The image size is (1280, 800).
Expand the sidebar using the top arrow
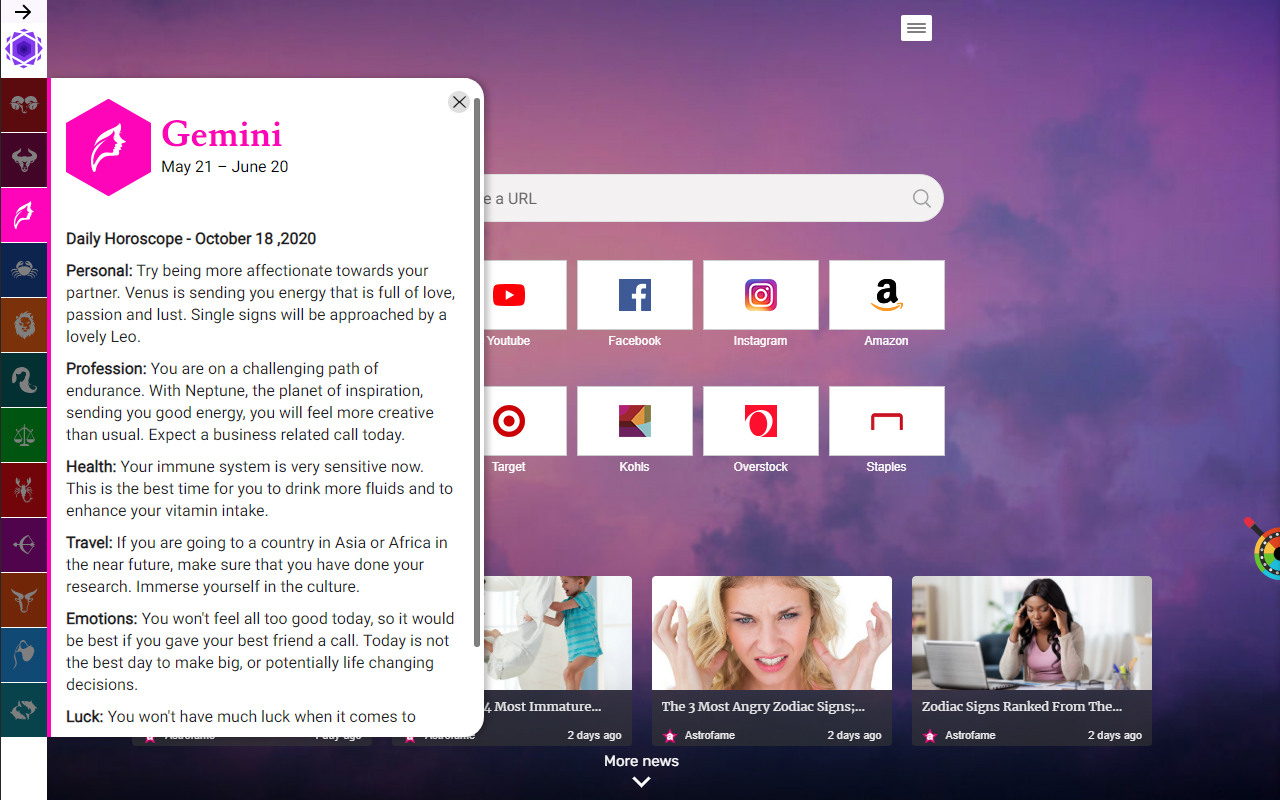click(x=23, y=13)
